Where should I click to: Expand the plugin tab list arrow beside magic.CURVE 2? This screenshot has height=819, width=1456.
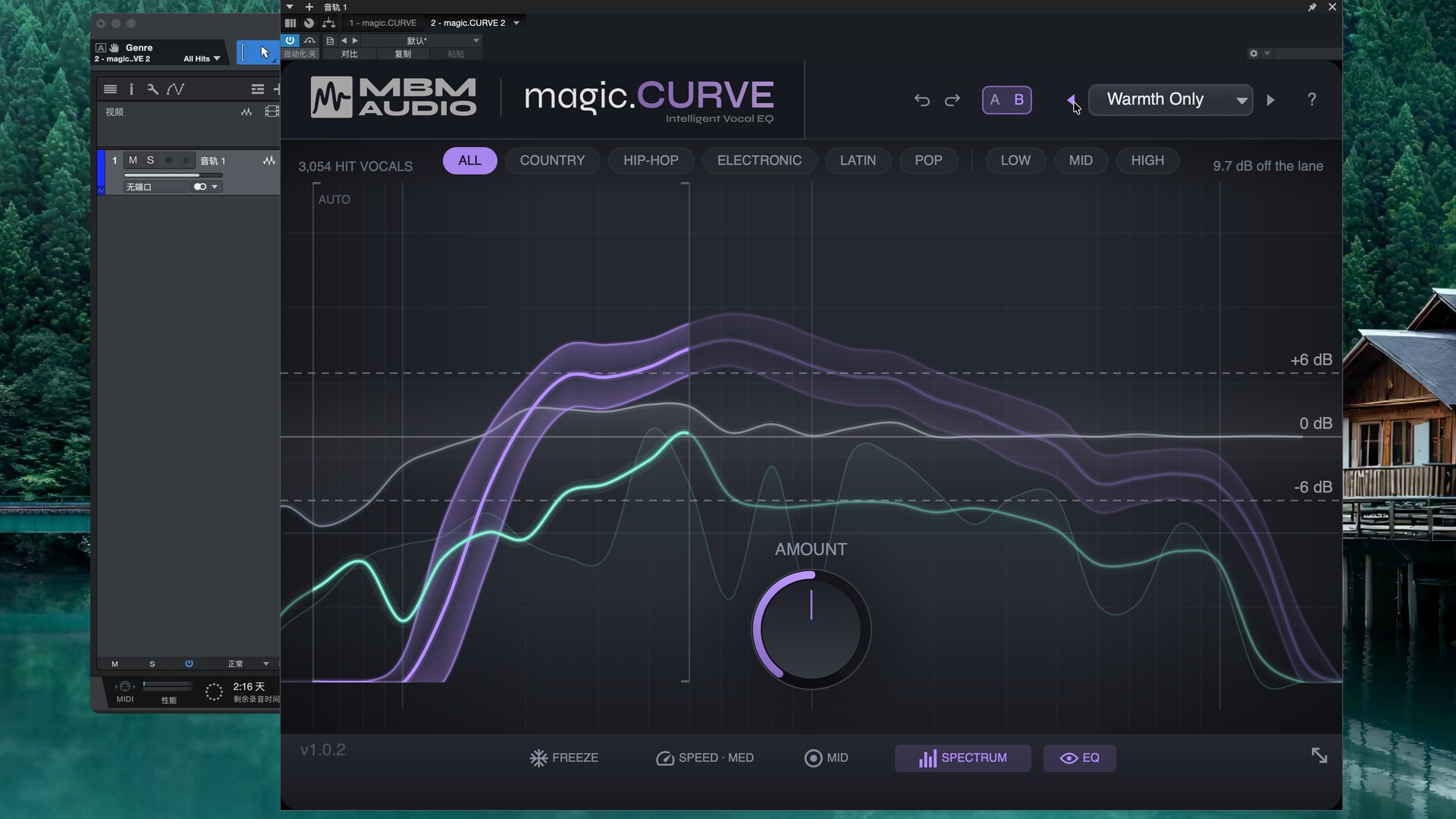pyautogui.click(x=516, y=23)
